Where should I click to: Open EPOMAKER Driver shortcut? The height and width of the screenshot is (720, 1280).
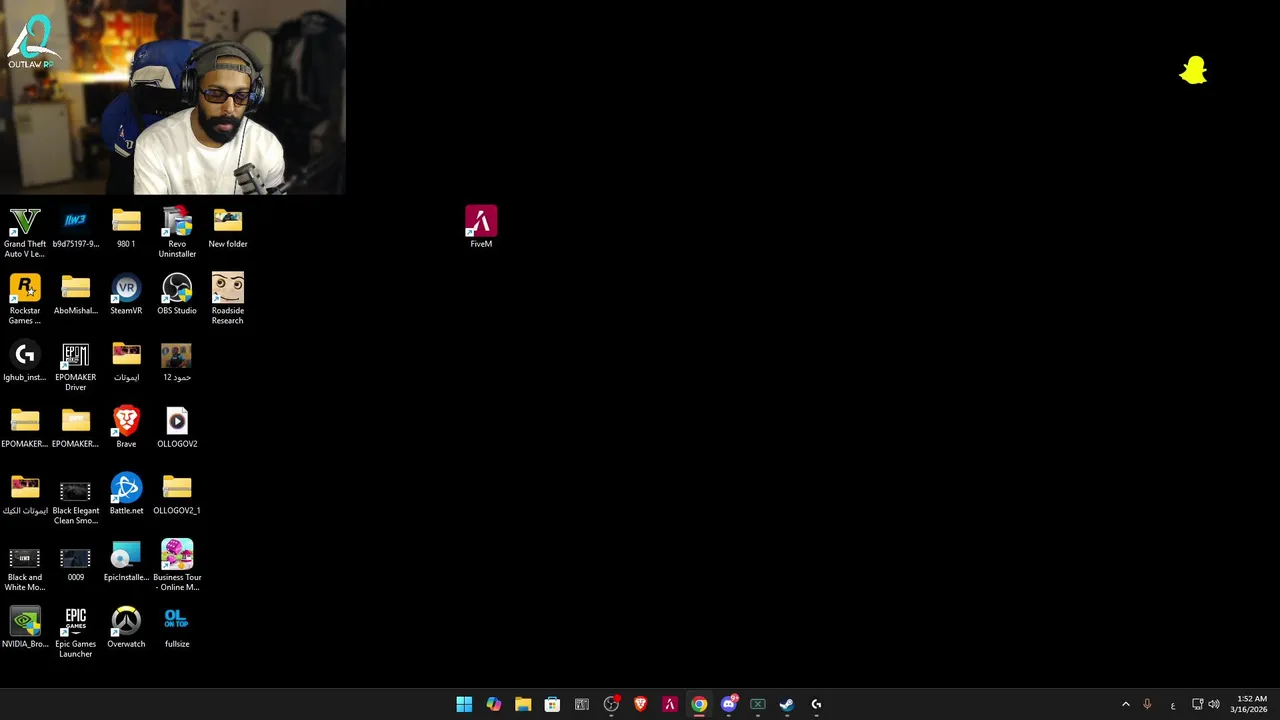click(76, 366)
